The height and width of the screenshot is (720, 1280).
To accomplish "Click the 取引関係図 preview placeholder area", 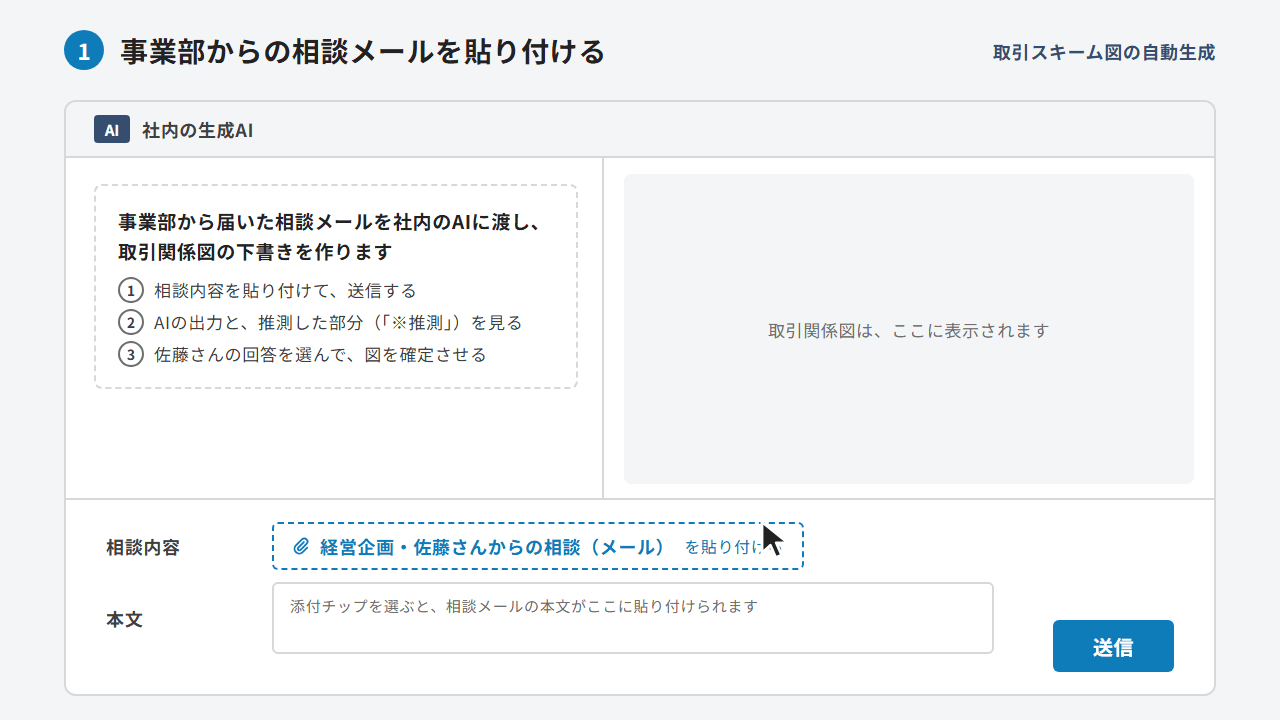I will 909,329.
